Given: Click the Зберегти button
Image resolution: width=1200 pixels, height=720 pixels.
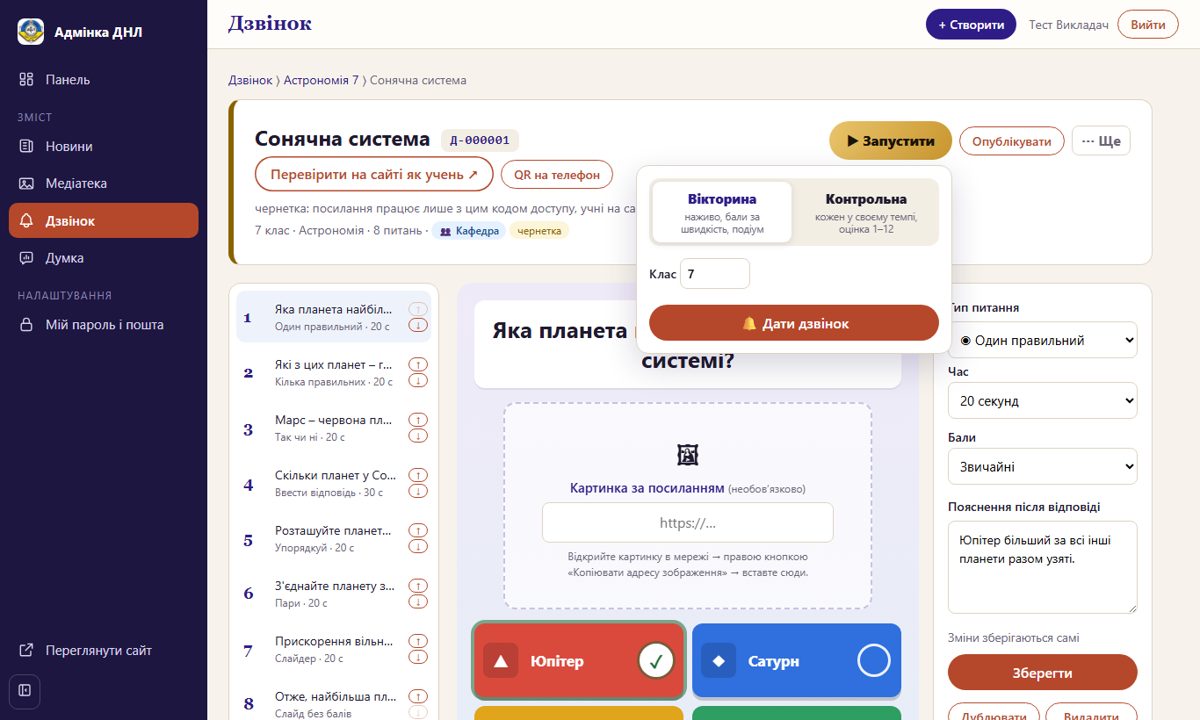Looking at the screenshot, I should click(x=1042, y=673).
